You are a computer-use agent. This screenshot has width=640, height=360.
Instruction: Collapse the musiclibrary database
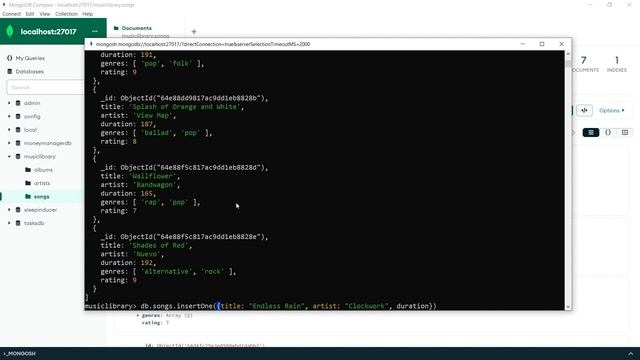click(x=9, y=156)
